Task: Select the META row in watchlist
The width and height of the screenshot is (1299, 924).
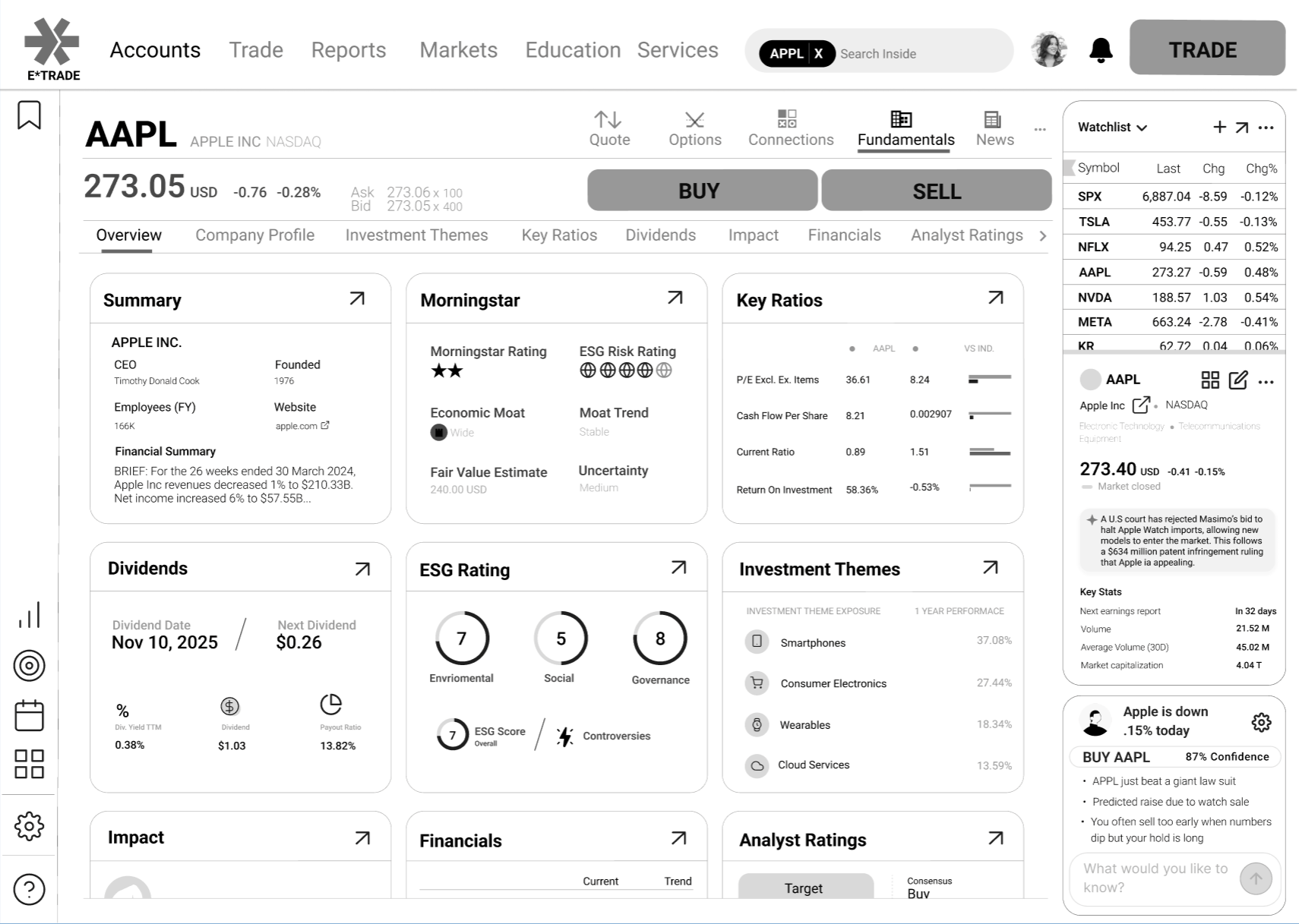Action: click(x=1174, y=322)
